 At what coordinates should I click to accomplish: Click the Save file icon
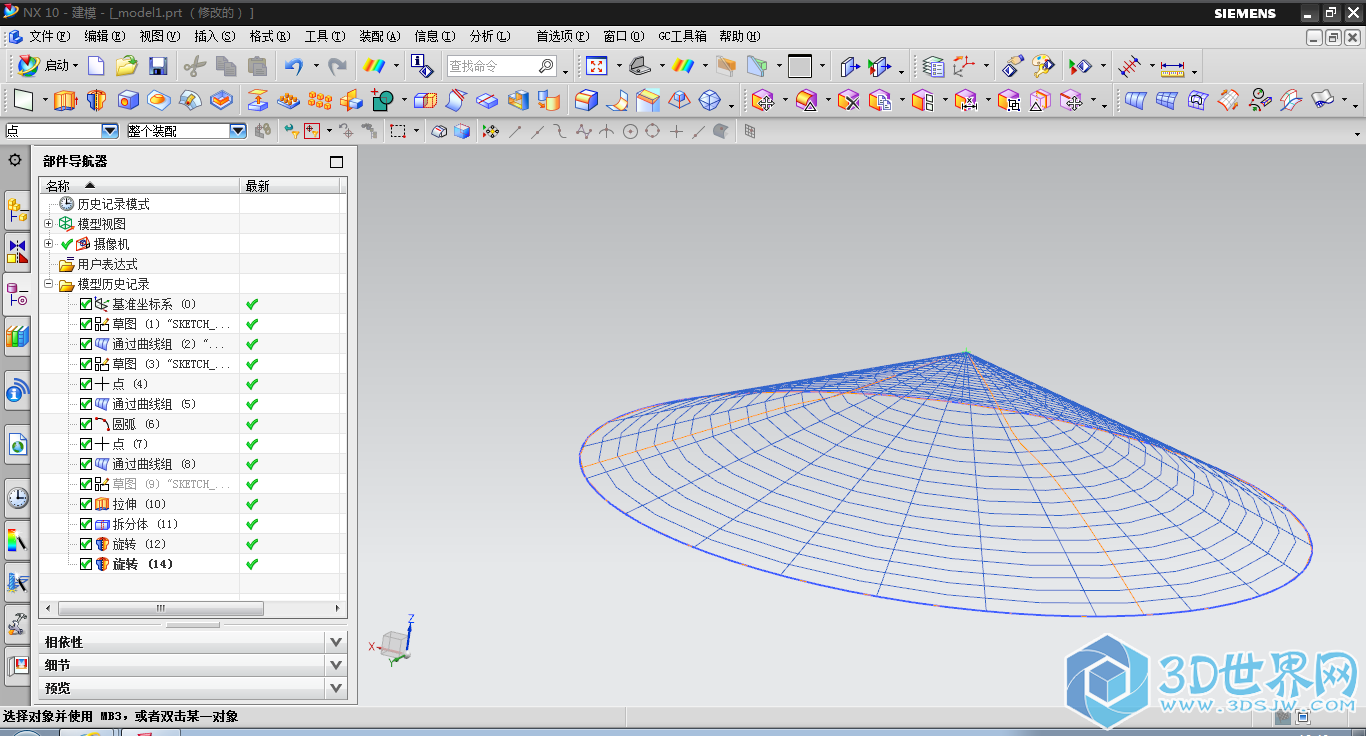point(158,66)
